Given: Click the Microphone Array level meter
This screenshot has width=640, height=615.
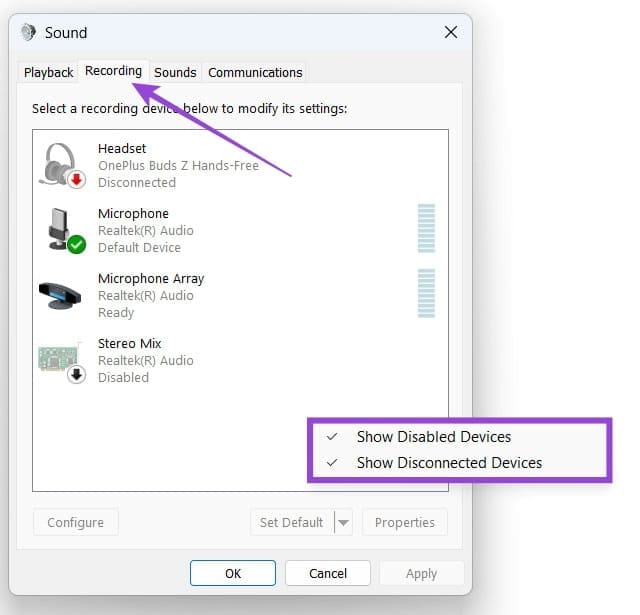Looking at the screenshot, I should pos(426,294).
